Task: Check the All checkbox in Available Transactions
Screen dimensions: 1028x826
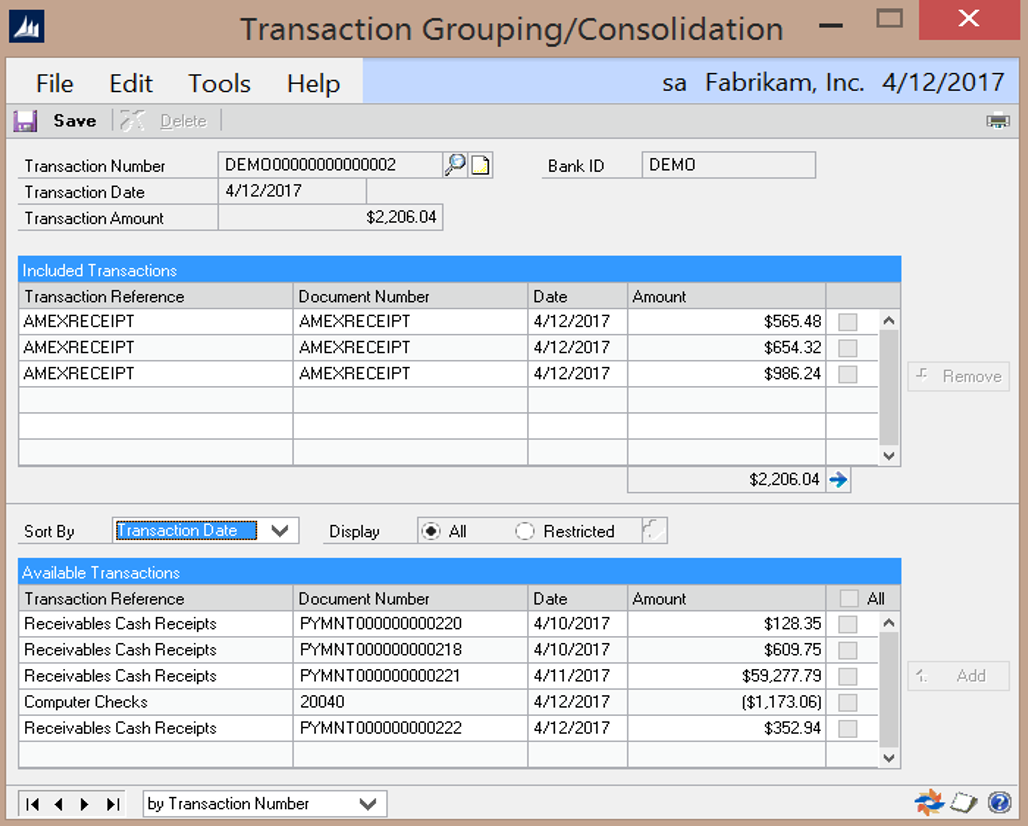Action: [849, 599]
